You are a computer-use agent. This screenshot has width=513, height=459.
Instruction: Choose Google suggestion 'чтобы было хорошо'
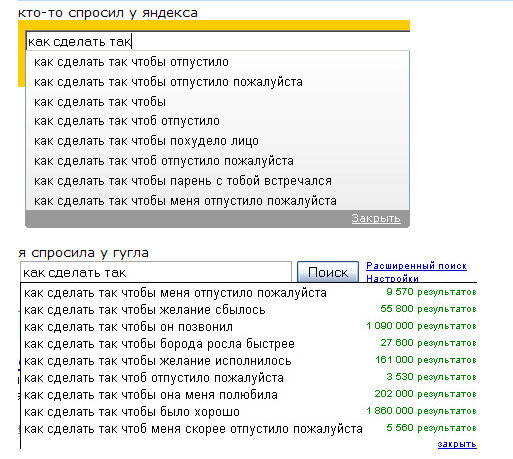point(249,412)
